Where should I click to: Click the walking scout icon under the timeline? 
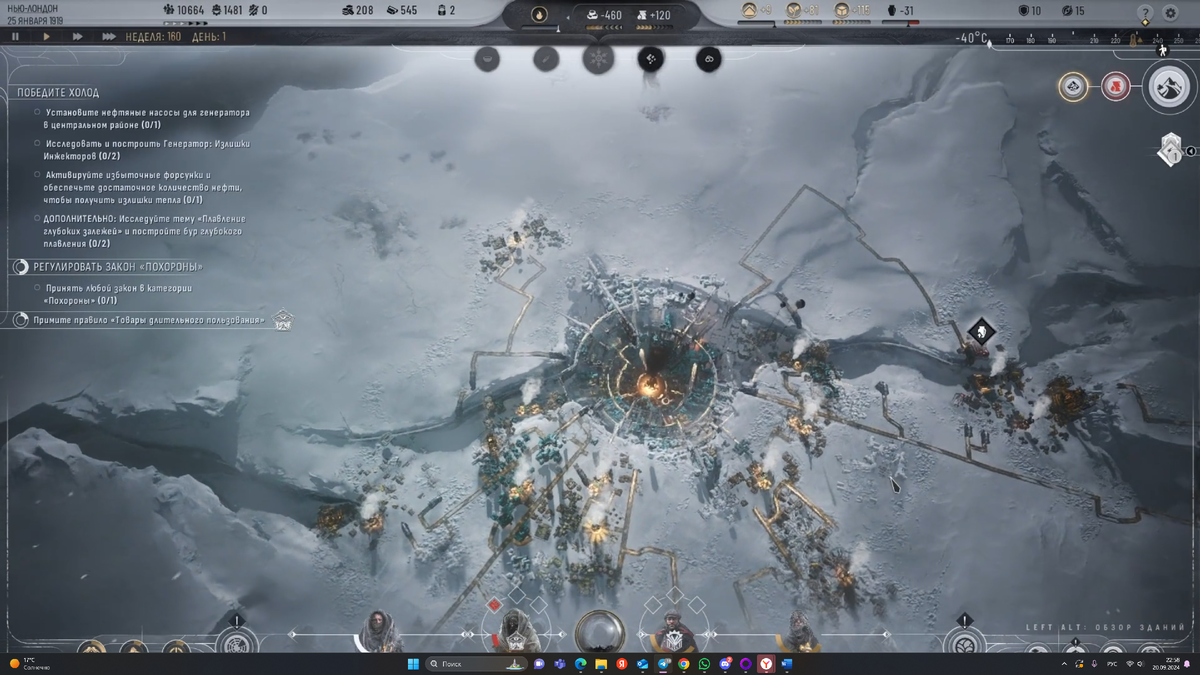tap(1162, 50)
